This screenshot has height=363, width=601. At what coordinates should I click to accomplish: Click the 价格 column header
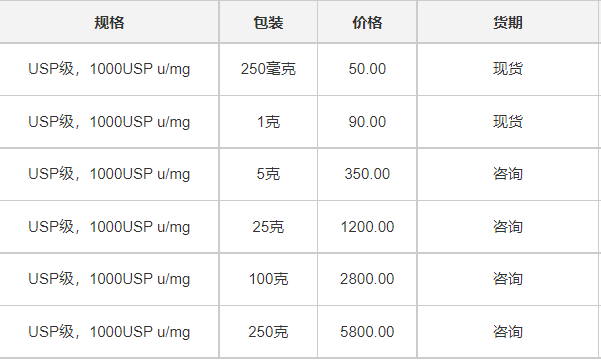coord(367,22)
